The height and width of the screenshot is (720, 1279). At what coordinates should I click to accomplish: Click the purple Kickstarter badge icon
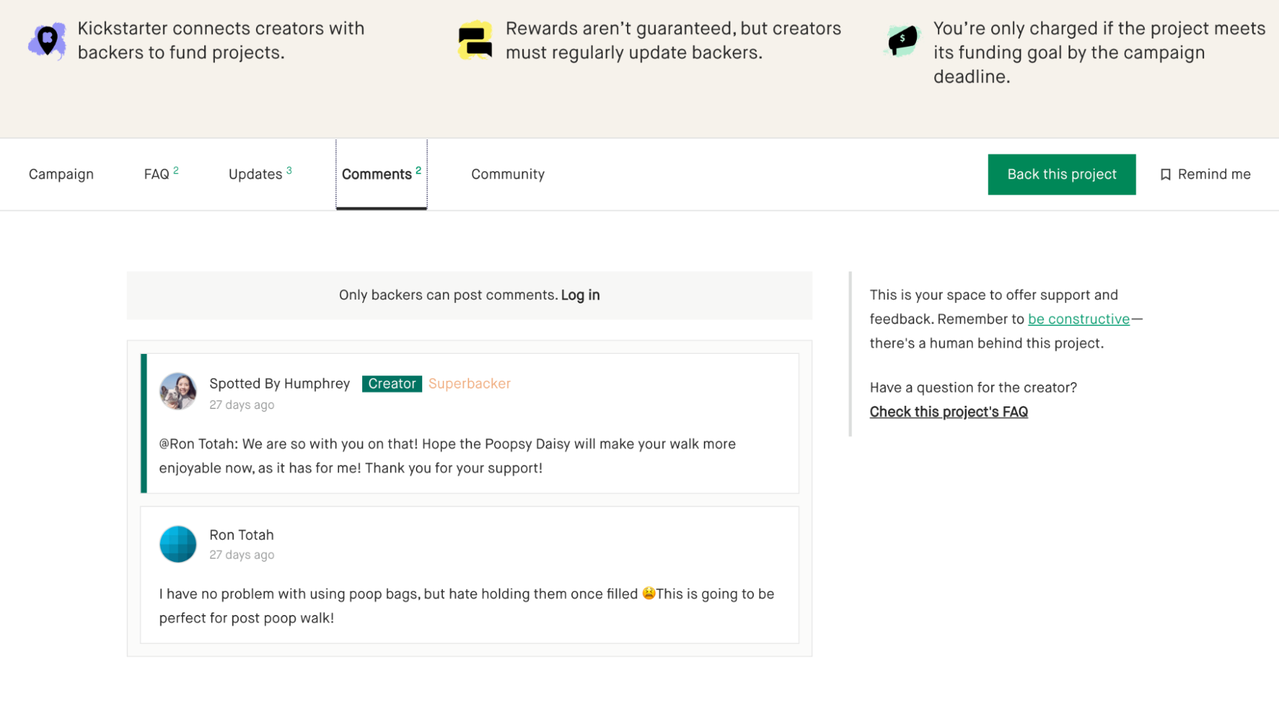pos(47,41)
